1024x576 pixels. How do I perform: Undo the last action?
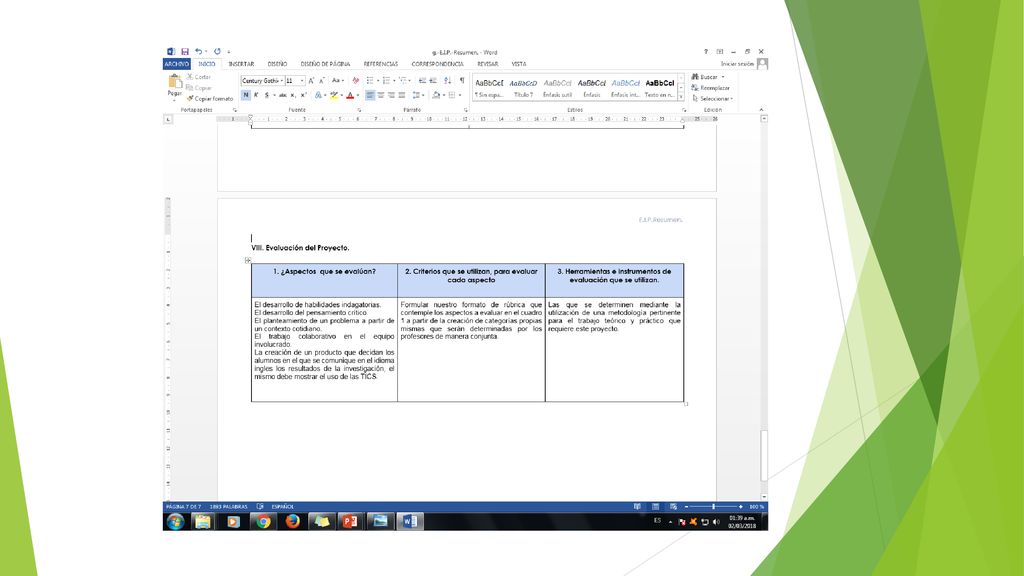198,52
